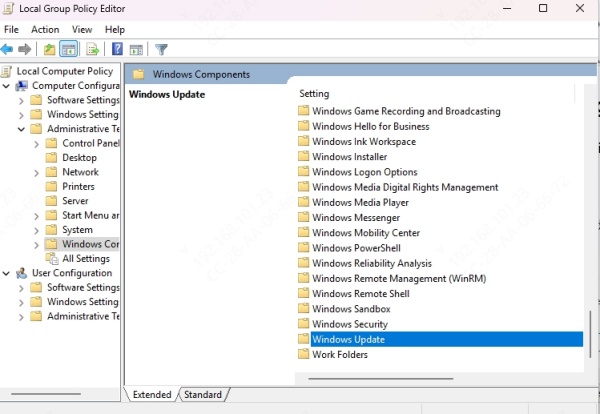Click User Configuration user icon
Viewport: 600px width, 414px height.
tap(21, 273)
